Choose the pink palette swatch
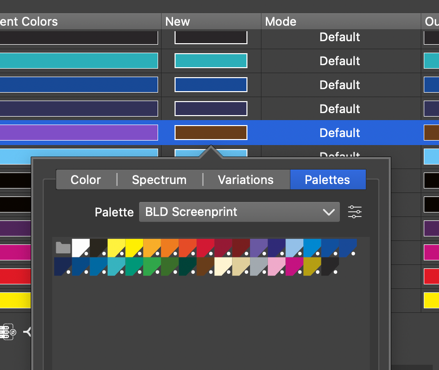Viewport: 439px width, 370px height. point(277,266)
